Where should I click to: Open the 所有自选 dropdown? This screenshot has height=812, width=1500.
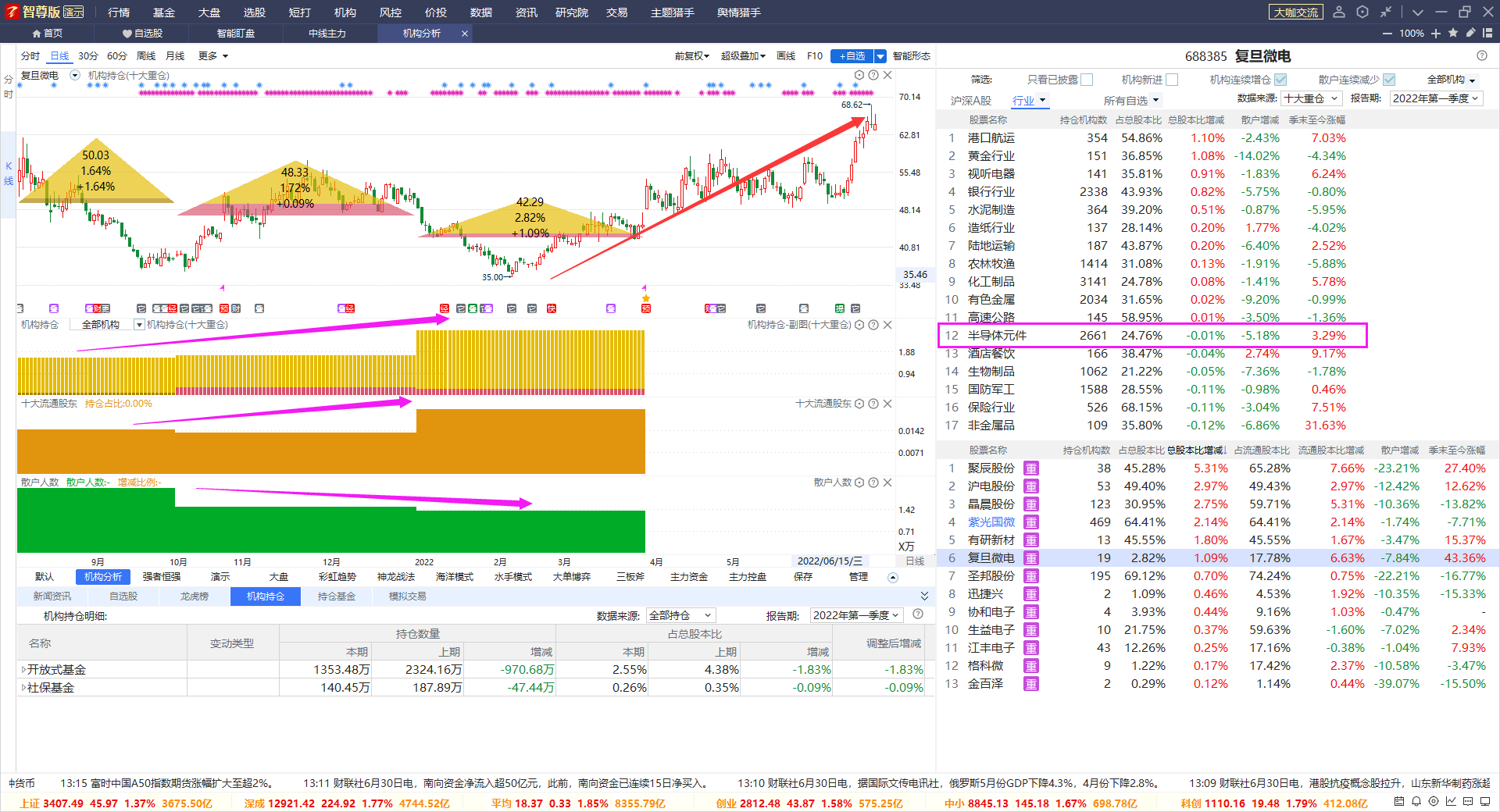click(x=1131, y=101)
